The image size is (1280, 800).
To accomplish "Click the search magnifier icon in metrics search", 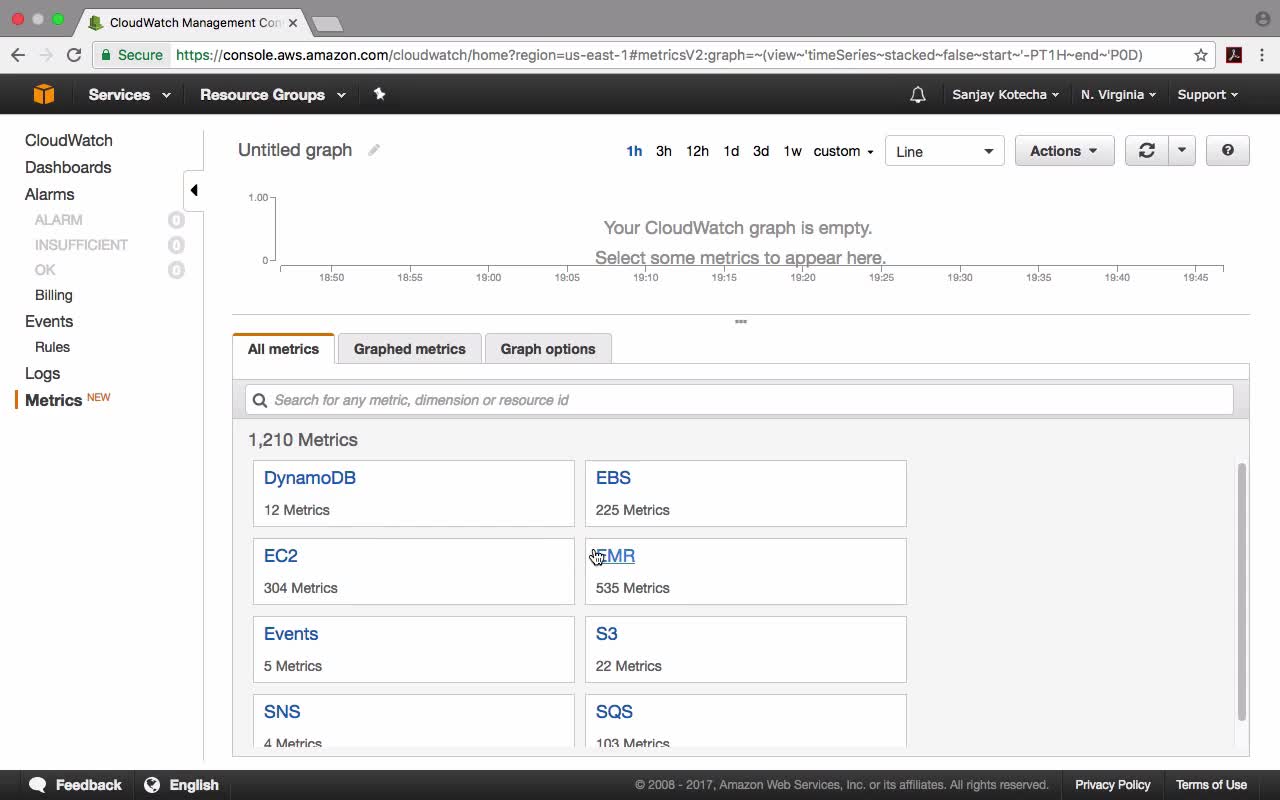I will pyautogui.click(x=260, y=400).
